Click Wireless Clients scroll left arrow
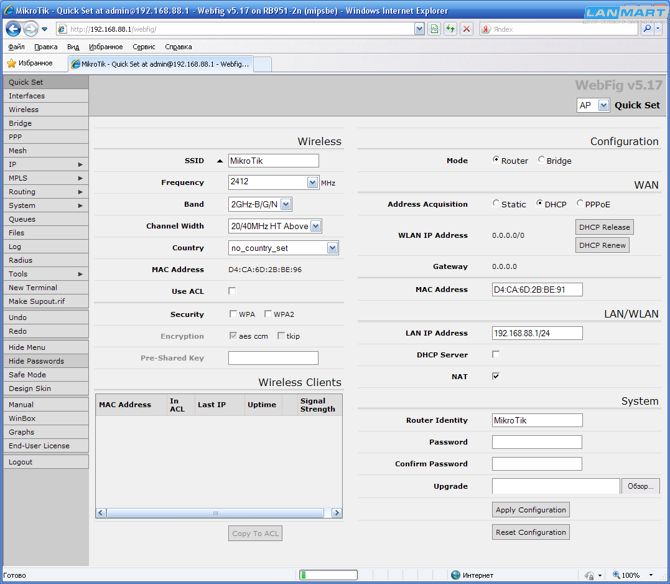Screen dimensions: 670x584 point(101,513)
